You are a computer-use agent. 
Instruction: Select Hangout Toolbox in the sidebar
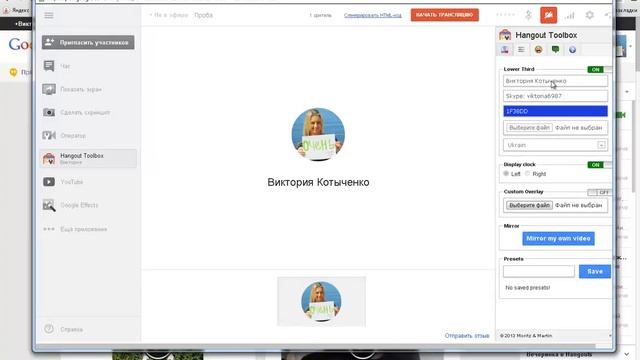tap(88, 158)
